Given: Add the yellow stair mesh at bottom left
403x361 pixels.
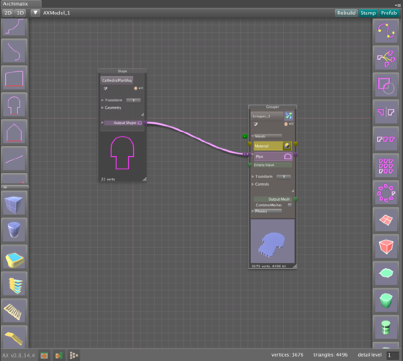Looking at the screenshot, I should pyautogui.click(x=15, y=337).
